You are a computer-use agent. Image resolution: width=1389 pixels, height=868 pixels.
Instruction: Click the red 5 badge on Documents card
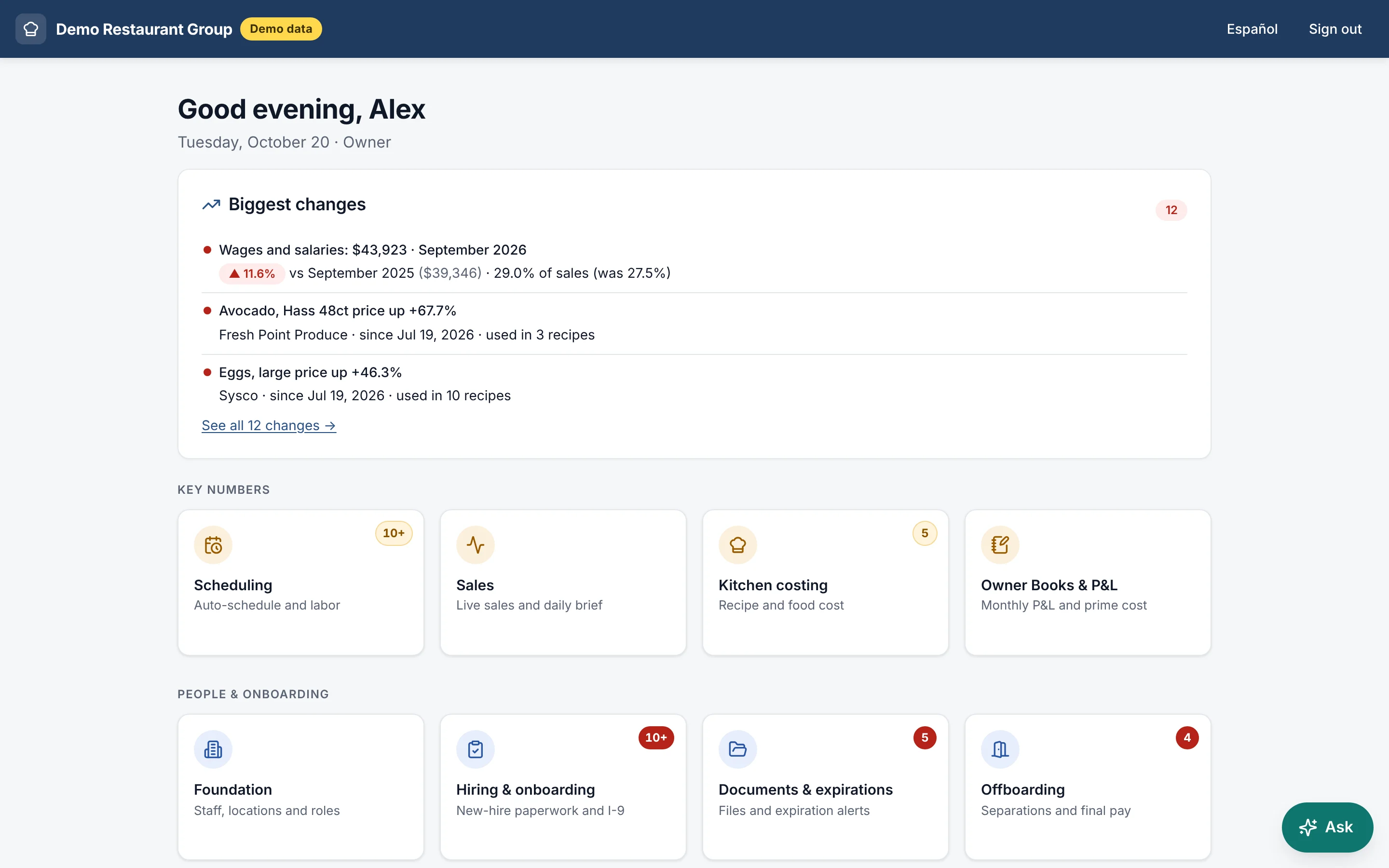(925, 738)
